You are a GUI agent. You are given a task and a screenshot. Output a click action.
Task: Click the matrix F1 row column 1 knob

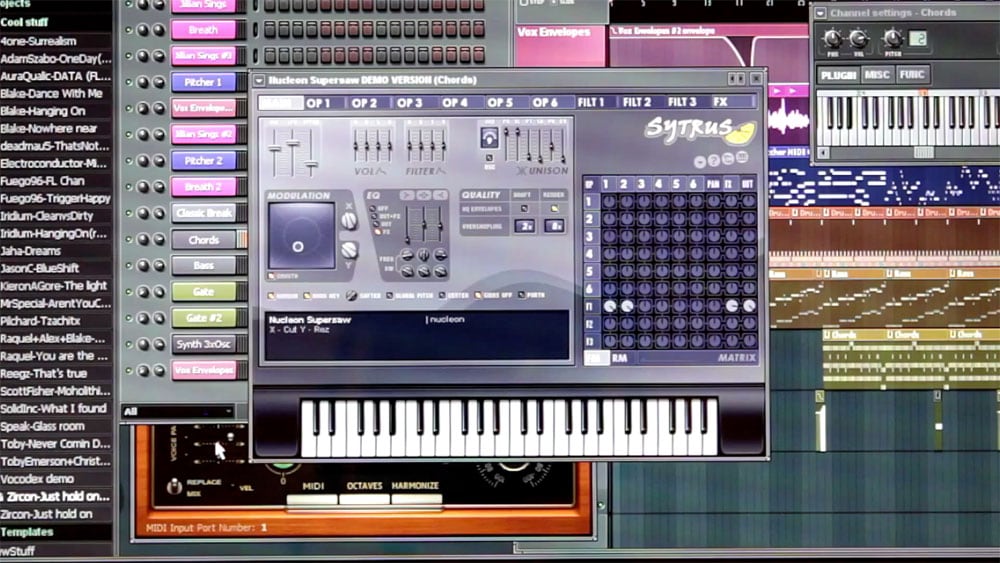pyautogui.click(x=610, y=307)
